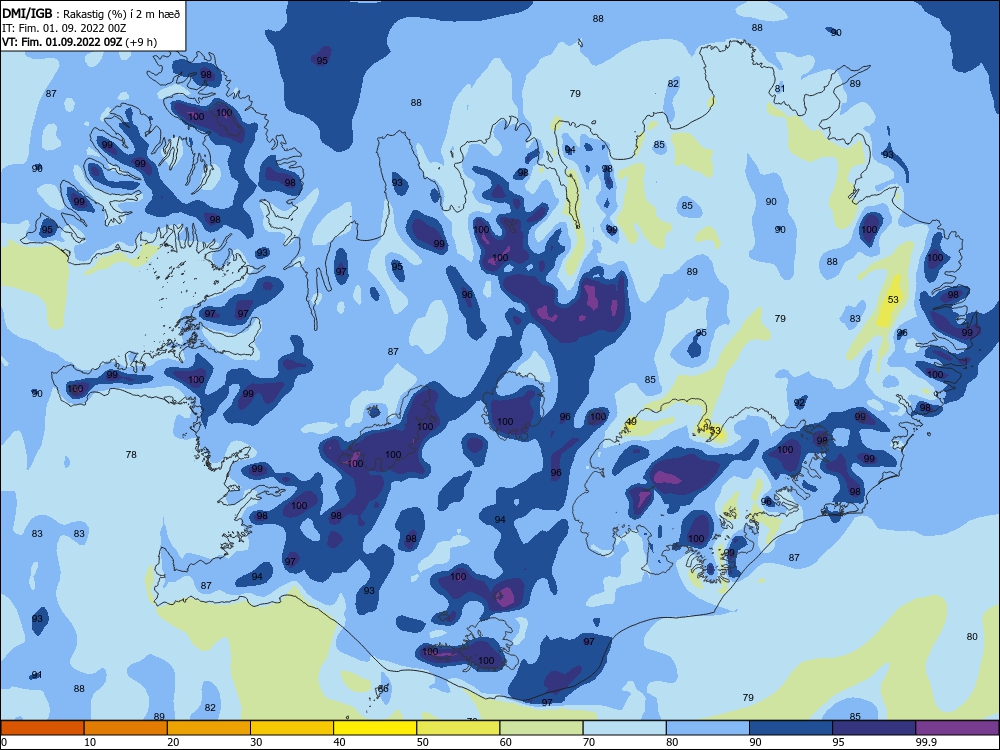Image resolution: width=1000 pixels, height=750 pixels.
Task: Select the legend tick label '40'
Action: (x=339, y=742)
